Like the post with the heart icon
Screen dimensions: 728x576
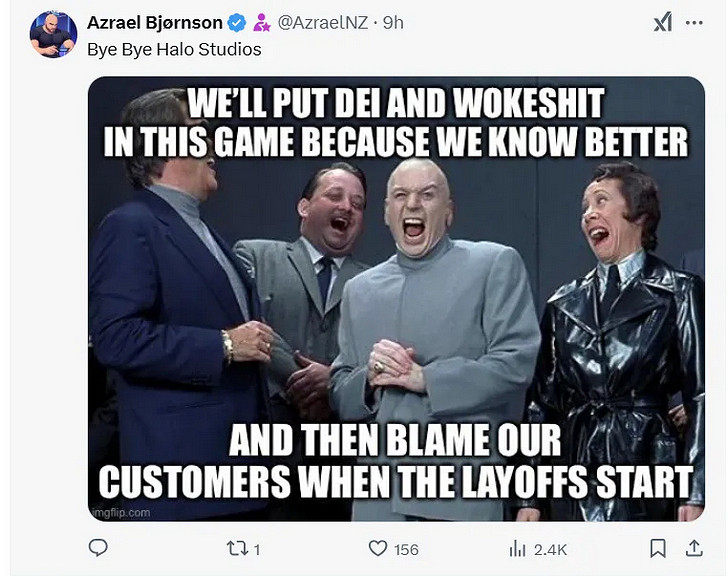(x=378, y=549)
